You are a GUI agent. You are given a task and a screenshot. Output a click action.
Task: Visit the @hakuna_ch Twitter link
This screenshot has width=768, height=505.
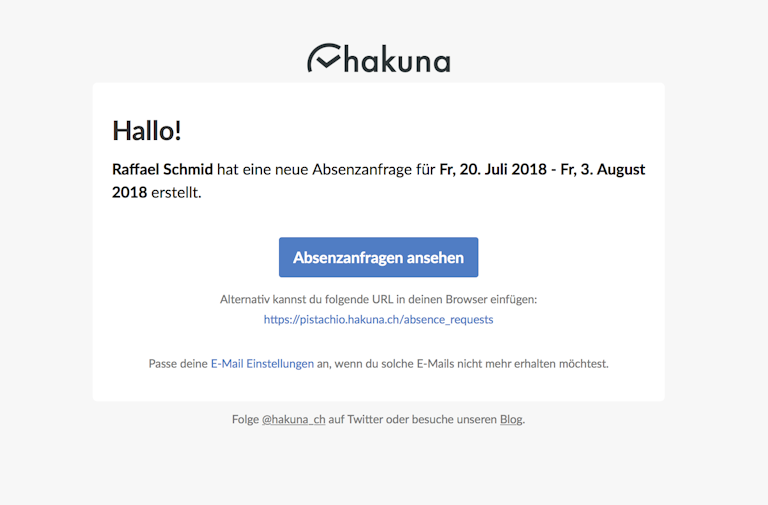pyautogui.click(x=293, y=419)
